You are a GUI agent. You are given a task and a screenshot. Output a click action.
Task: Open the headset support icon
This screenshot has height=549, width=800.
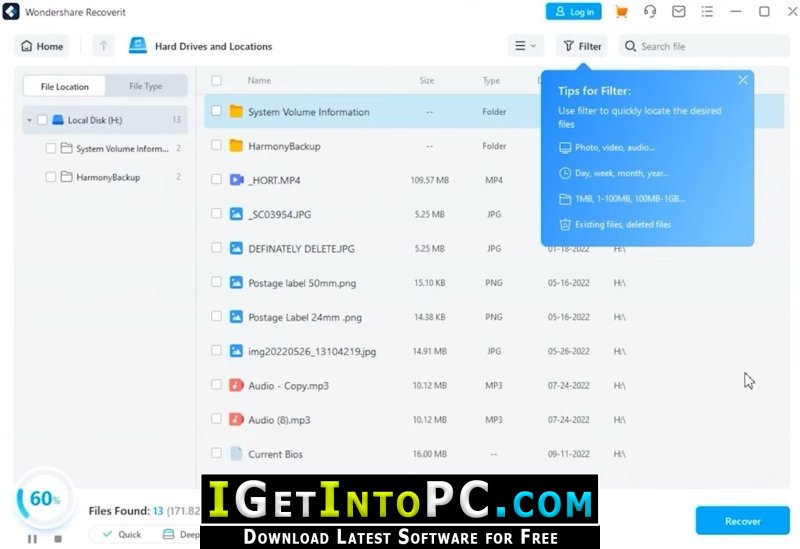click(649, 12)
